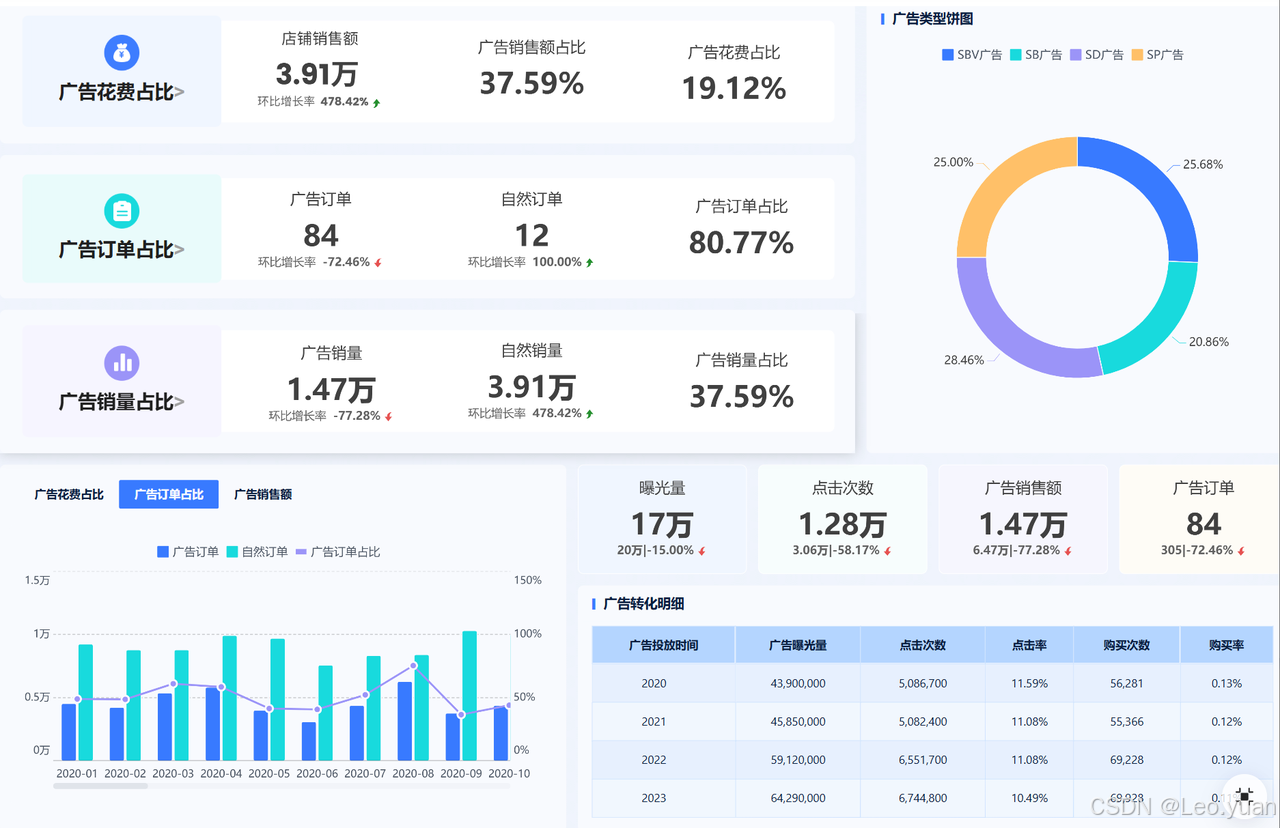Sort by the 广告投放时间 column header
Screen dimensions: 1280x828
tap(663, 645)
